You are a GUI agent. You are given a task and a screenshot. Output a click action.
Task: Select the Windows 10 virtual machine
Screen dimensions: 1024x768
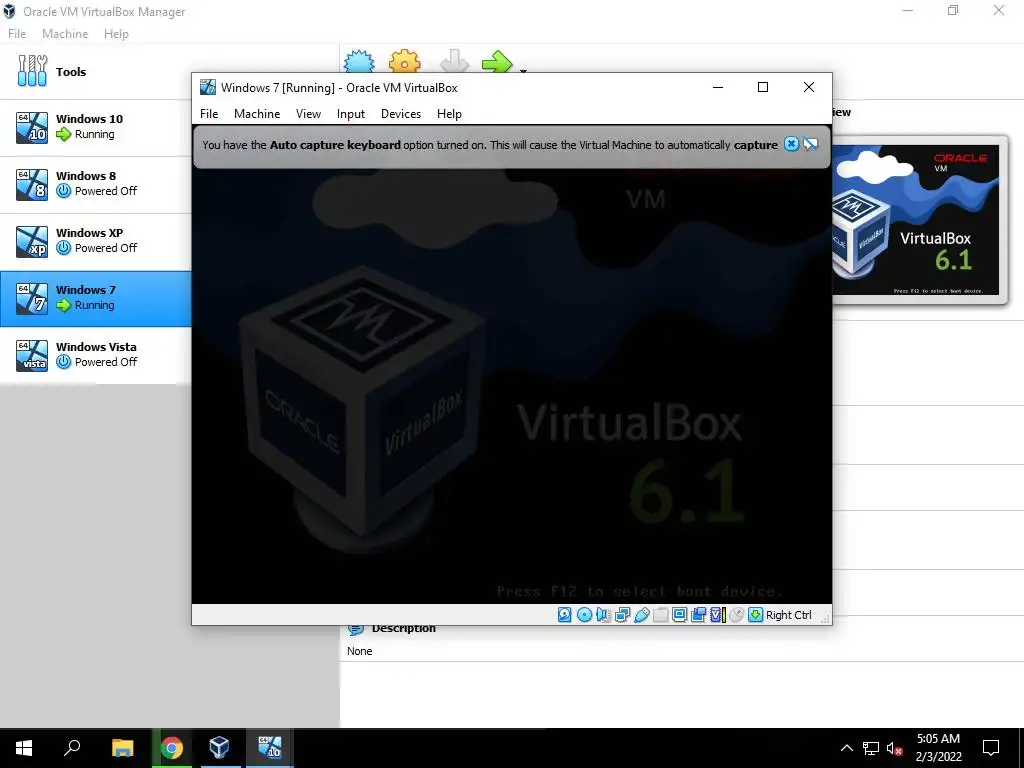click(x=95, y=127)
